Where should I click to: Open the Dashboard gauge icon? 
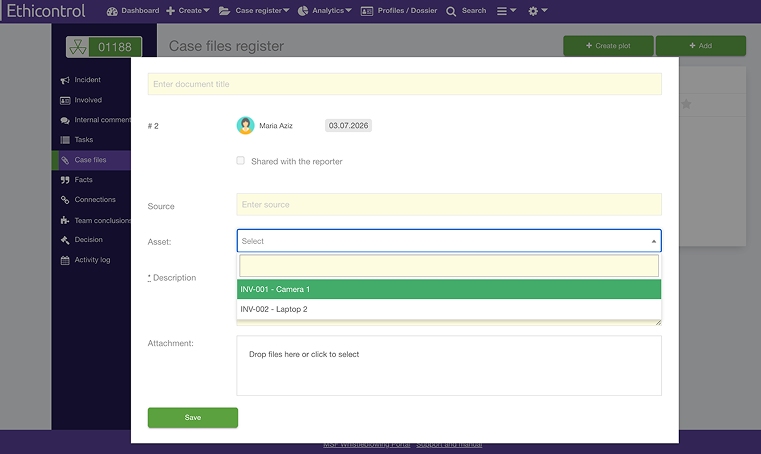pyautogui.click(x=112, y=11)
